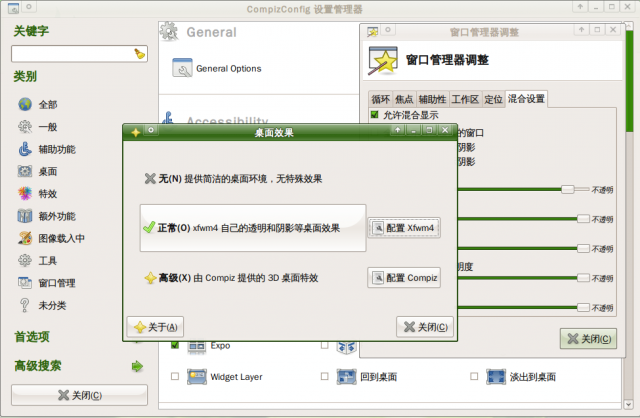The height and width of the screenshot is (418, 640).
Task: Enable the 淡出到桌面 checkbox
Action: (x=474, y=376)
